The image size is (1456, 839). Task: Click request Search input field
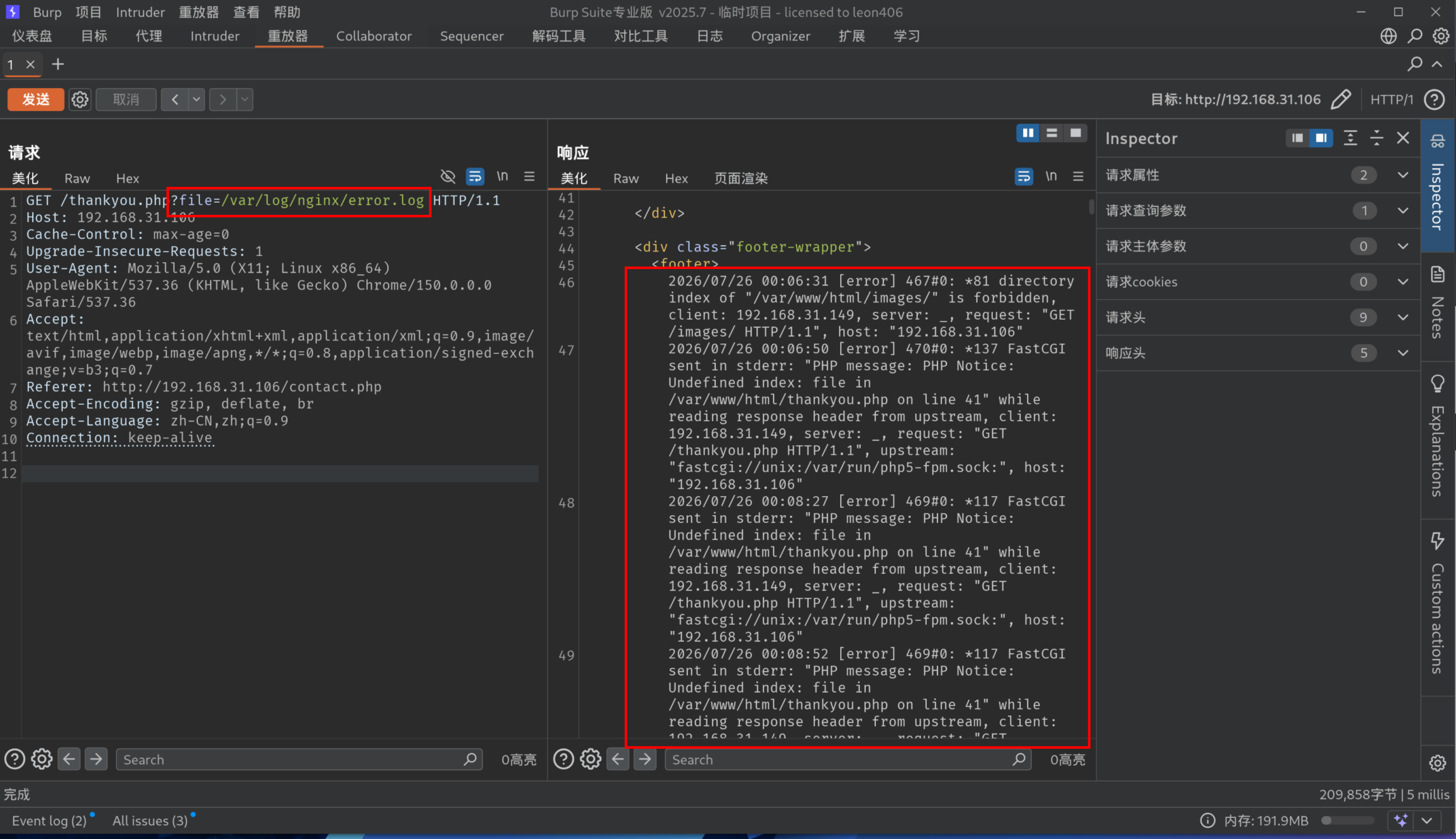tap(299, 759)
